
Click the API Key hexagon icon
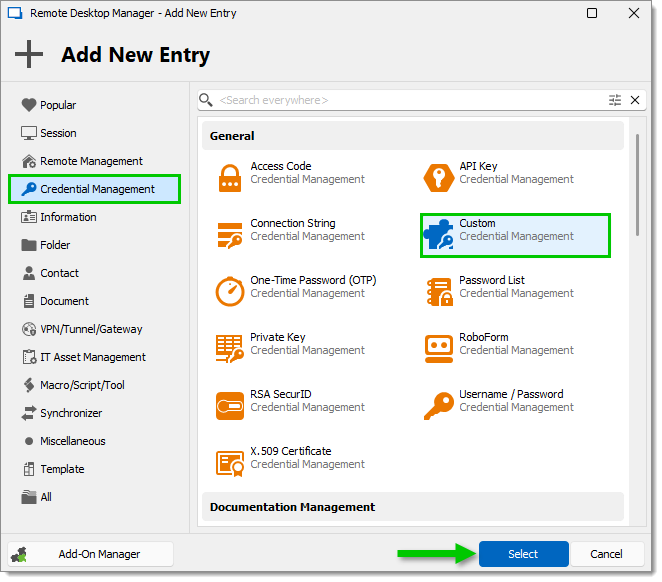(439, 178)
